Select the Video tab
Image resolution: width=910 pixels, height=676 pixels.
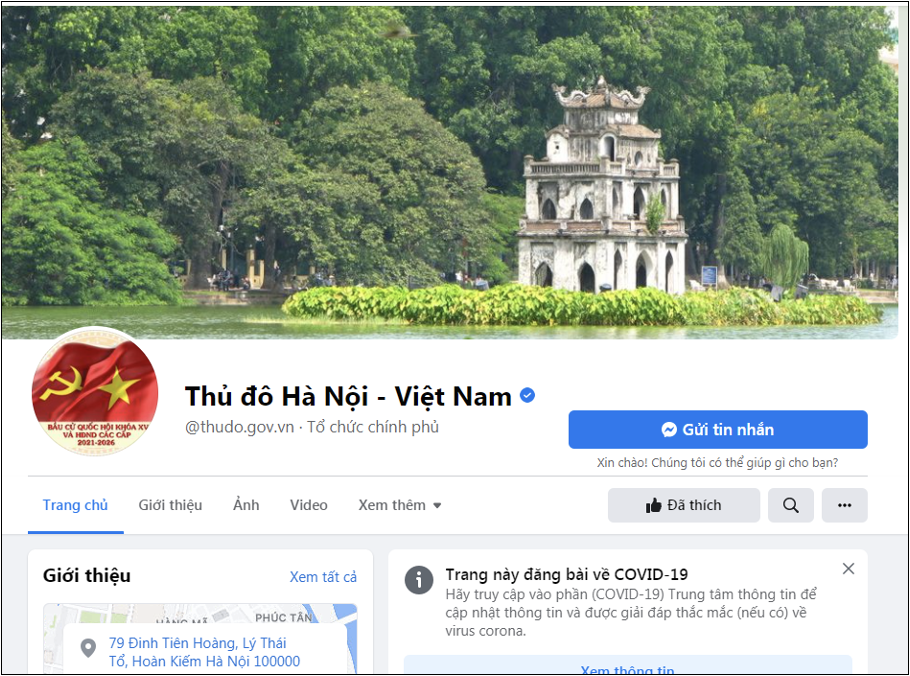click(309, 505)
